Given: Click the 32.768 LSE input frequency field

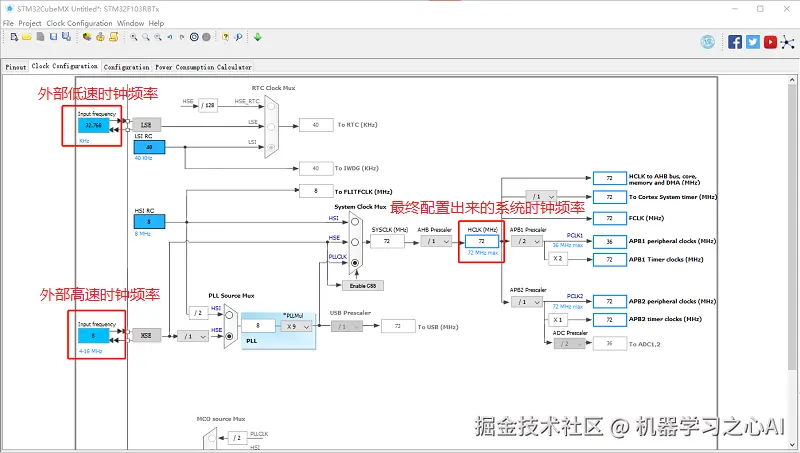Looking at the screenshot, I should point(93,125).
